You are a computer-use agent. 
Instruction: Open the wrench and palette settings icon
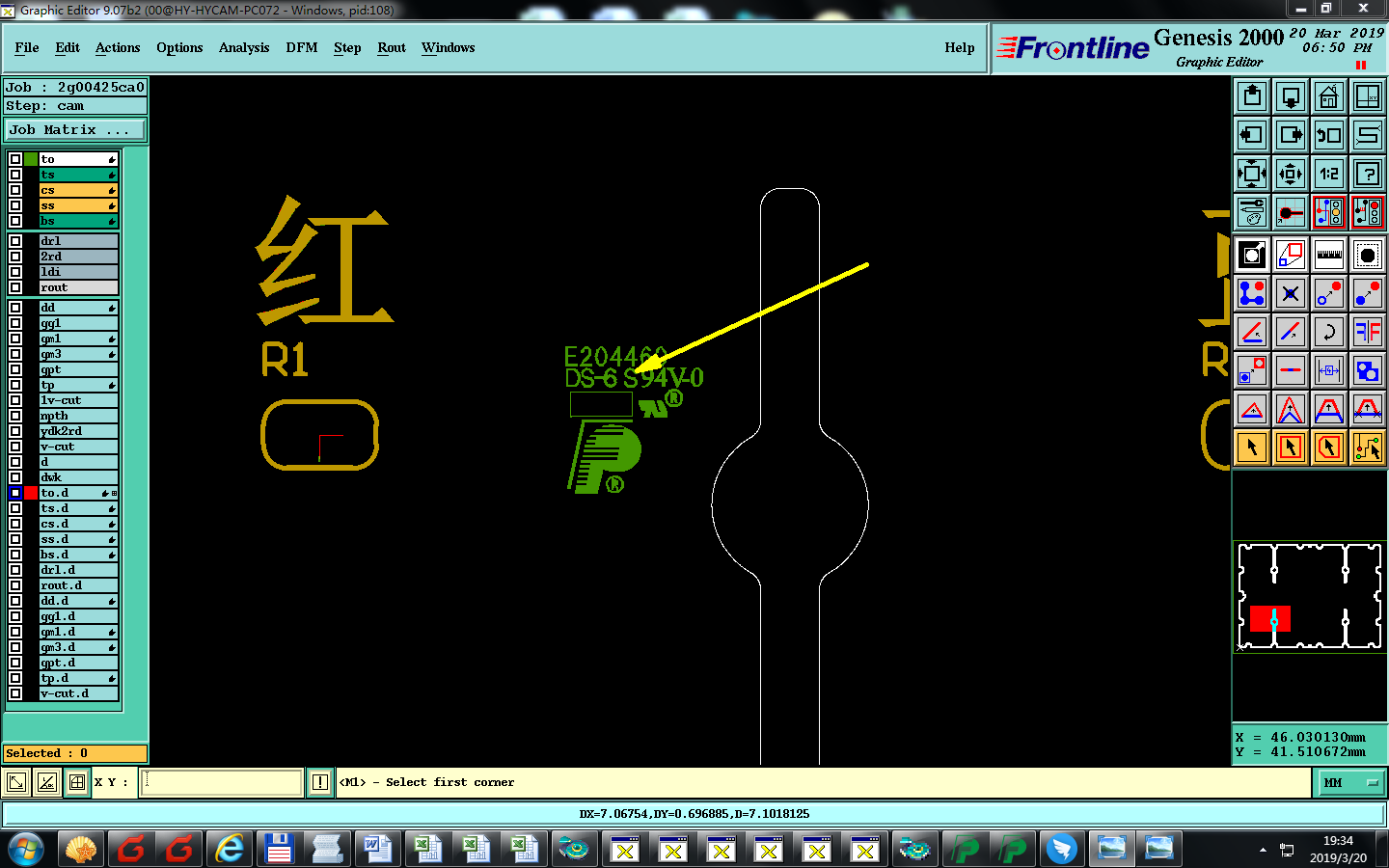[1252, 212]
